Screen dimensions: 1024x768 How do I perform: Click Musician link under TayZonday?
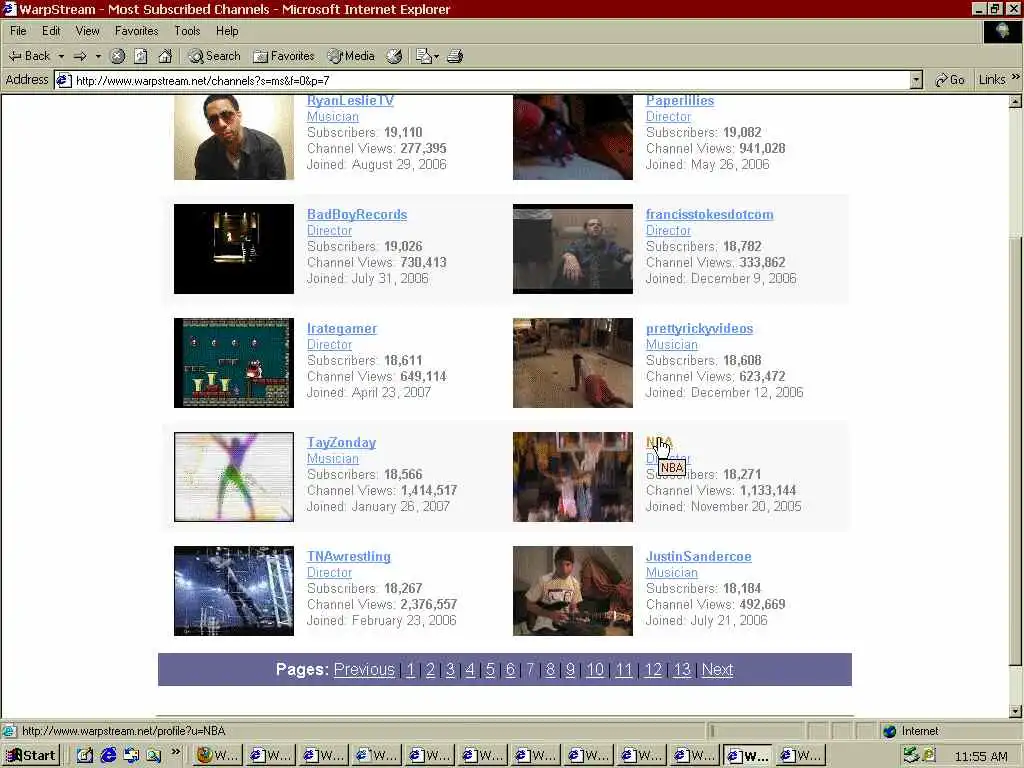[332, 458]
